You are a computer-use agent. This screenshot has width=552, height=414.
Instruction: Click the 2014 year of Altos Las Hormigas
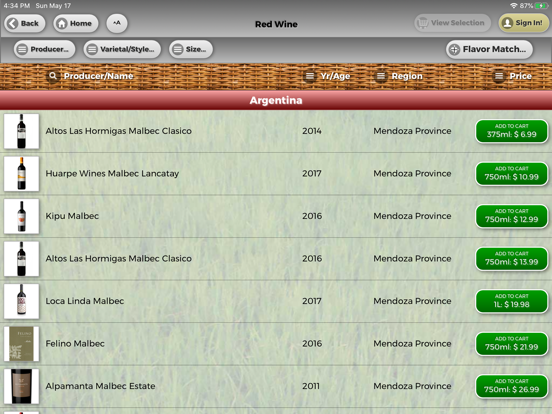[312, 131]
